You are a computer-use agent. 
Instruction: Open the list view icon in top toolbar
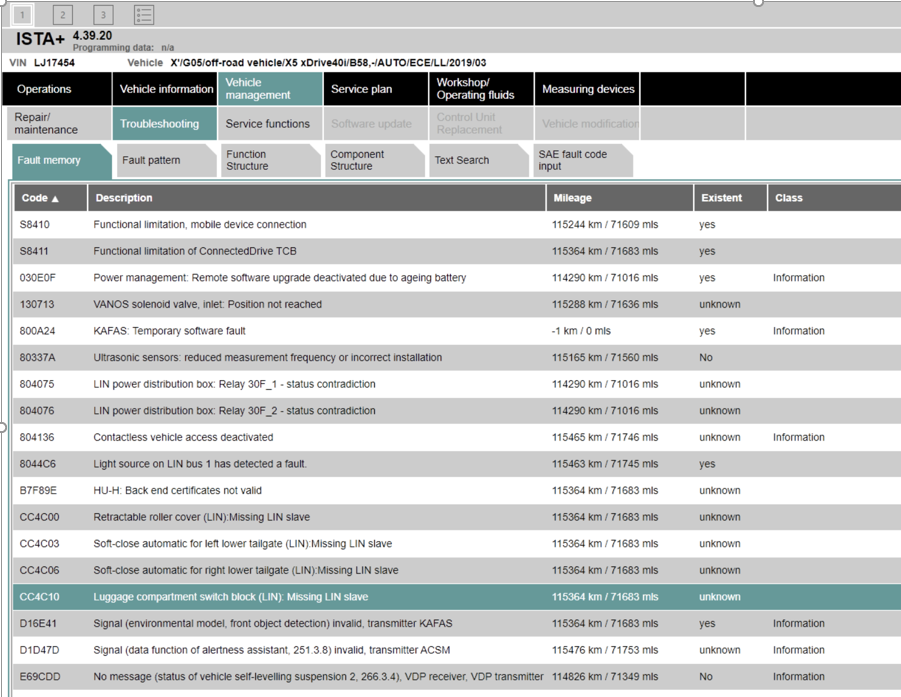(144, 14)
